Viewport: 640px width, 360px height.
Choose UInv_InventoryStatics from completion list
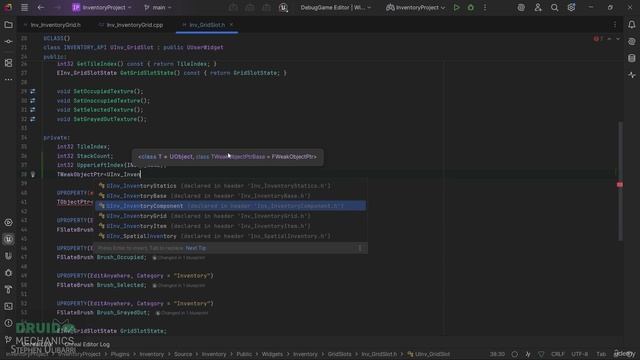231,186
